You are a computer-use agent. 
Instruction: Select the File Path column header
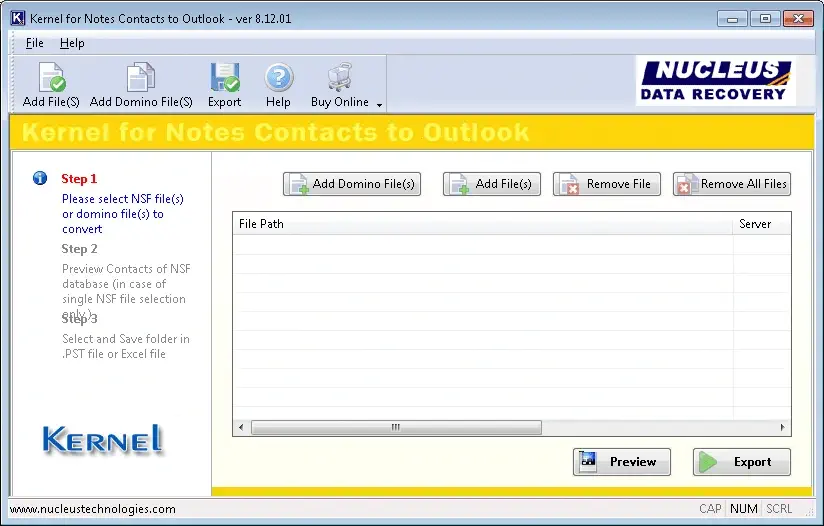tap(482, 224)
